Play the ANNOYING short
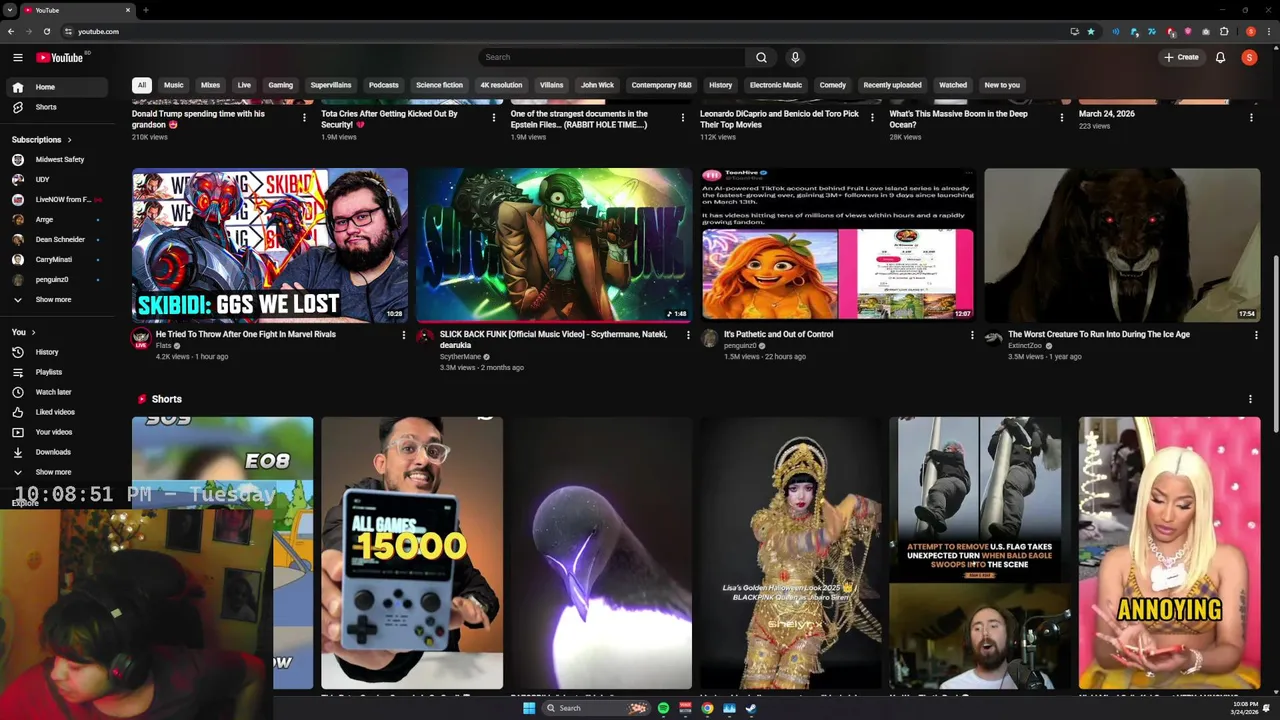 pos(1170,553)
